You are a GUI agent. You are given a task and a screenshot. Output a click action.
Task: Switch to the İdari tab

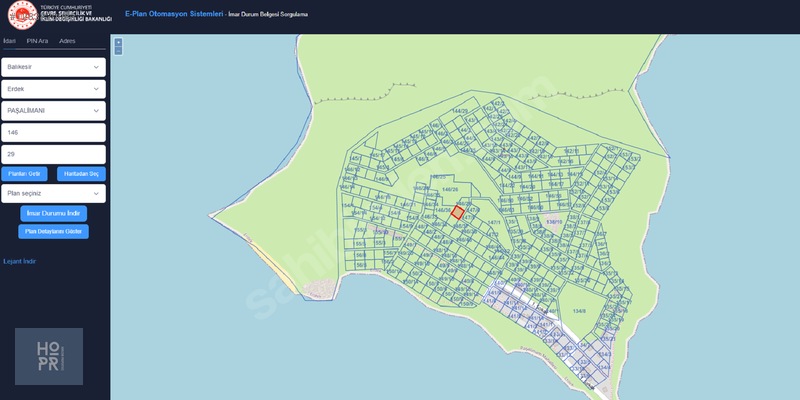10,41
